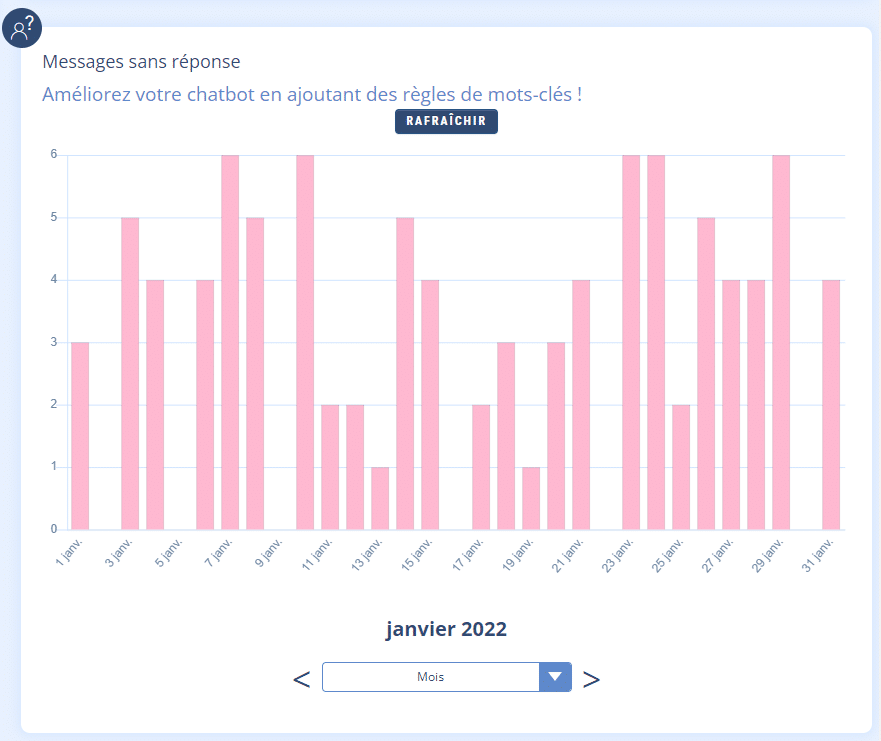Click the janvier 2022 period title
Screen dimensions: 881x741
pos(446,629)
